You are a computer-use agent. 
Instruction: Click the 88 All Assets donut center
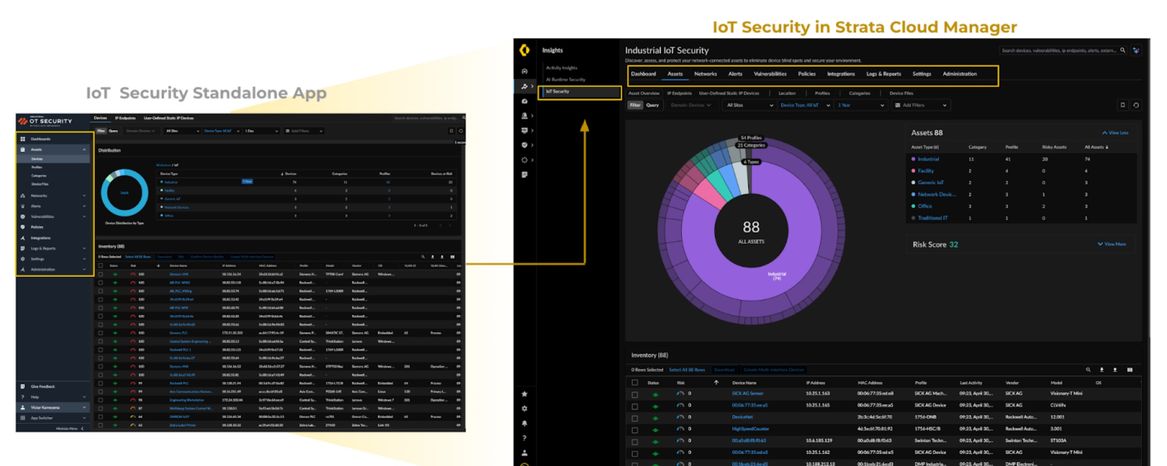pyautogui.click(x=752, y=232)
